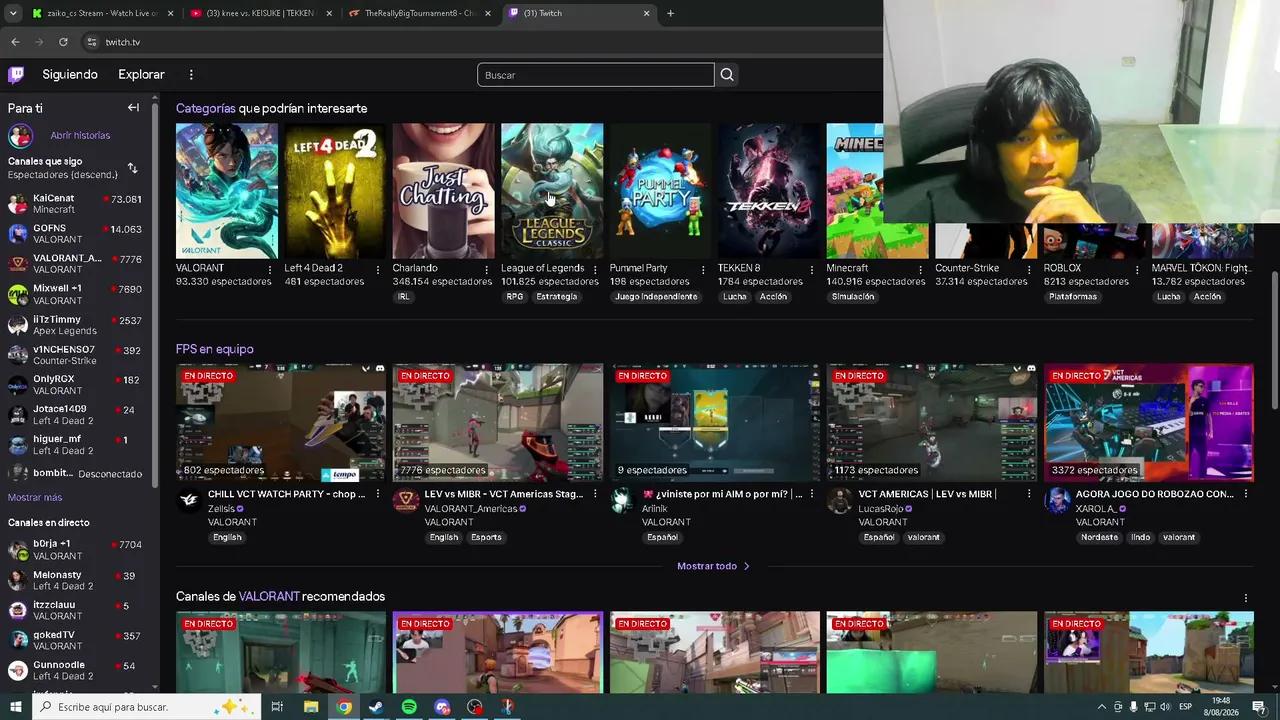Image resolution: width=1280 pixels, height=720 pixels.
Task: Open options for VALORANT category card
Action: pyautogui.click(x=269, y=269)
